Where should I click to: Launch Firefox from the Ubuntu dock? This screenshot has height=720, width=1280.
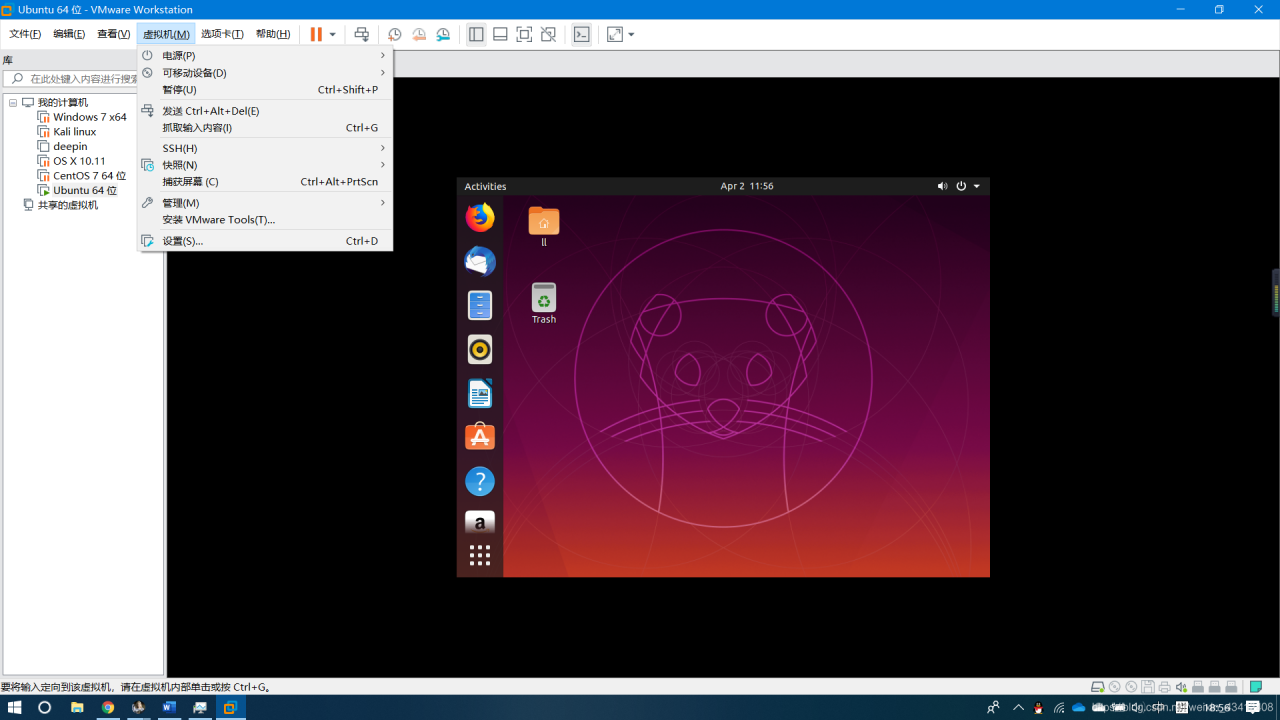(x=480, y=217)
